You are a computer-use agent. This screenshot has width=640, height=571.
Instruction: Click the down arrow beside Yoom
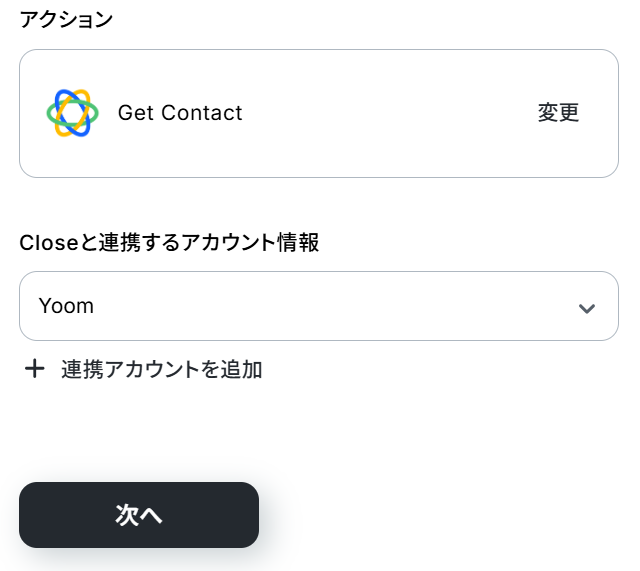pos(587,307)
